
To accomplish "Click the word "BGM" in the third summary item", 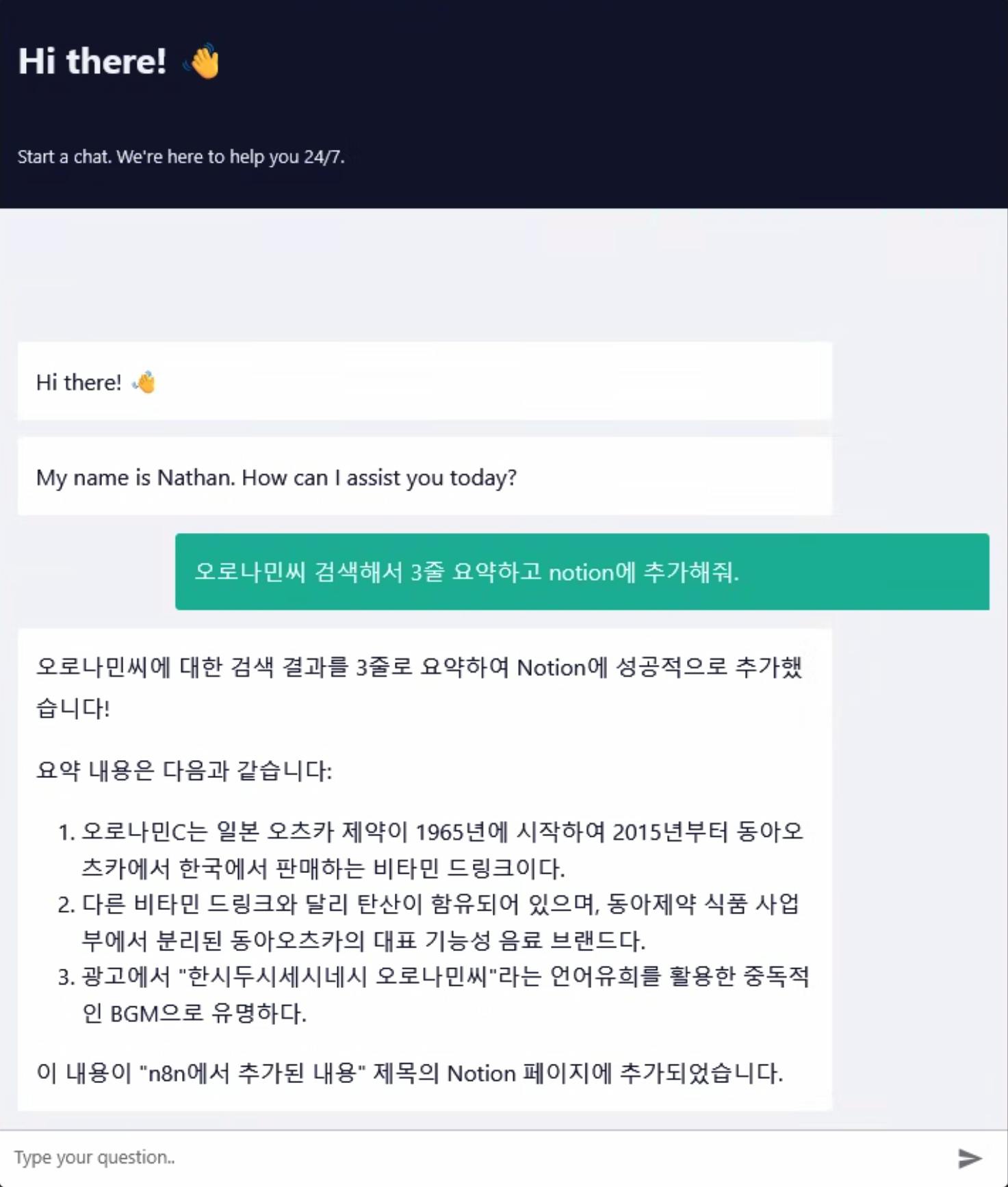I will [134, 1013].
